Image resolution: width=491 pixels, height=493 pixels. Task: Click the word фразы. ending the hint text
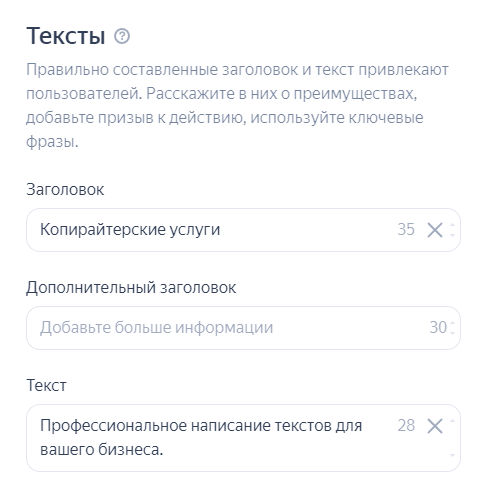(x=52, y=142)
